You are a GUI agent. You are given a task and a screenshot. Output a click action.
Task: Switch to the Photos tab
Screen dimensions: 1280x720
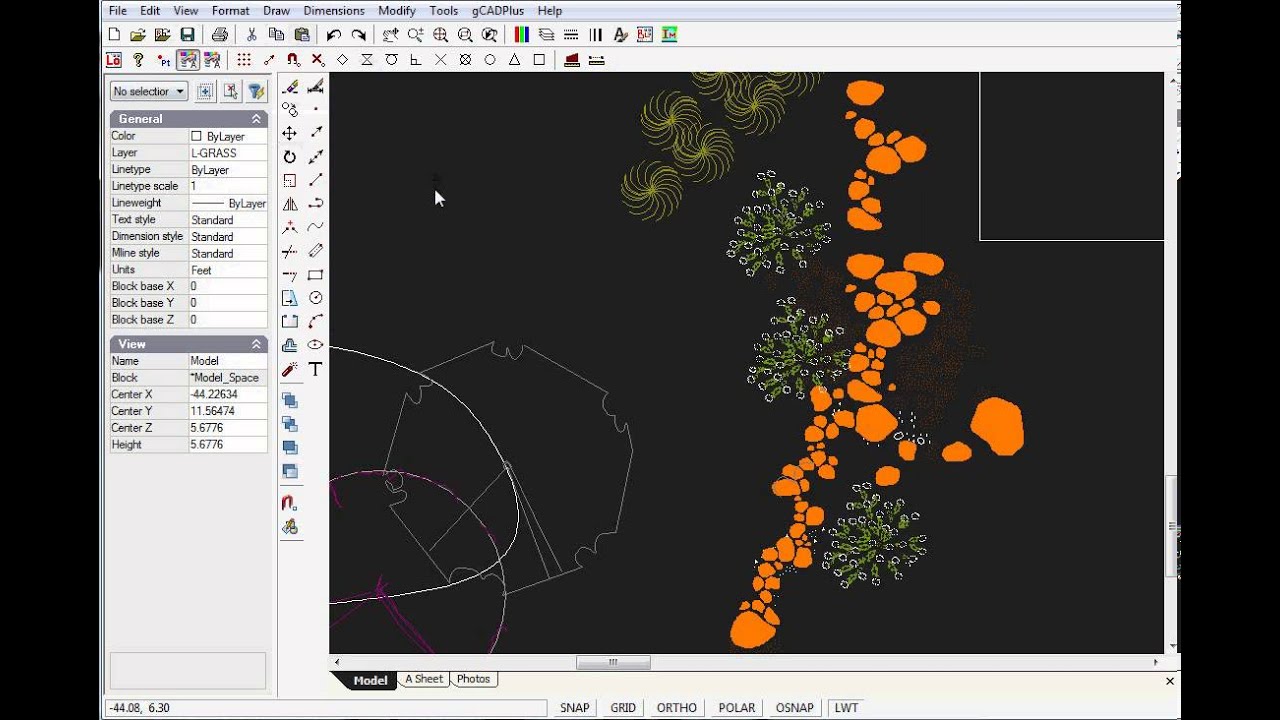pos(473,679)
